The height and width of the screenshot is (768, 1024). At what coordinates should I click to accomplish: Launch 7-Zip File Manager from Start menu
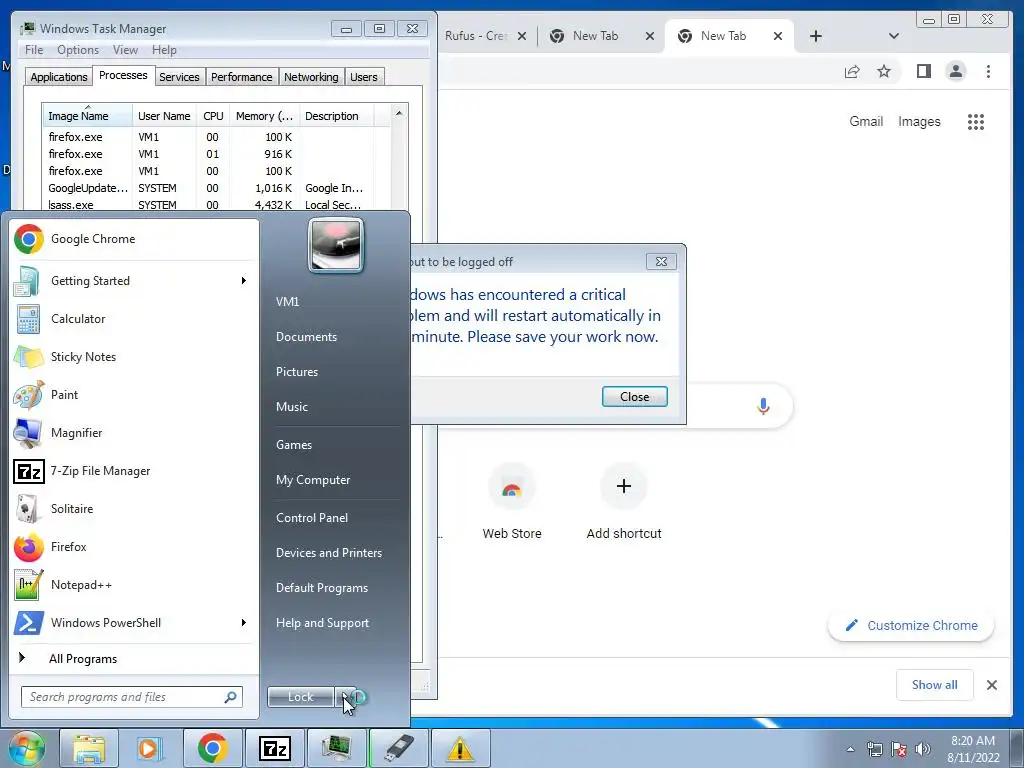(134, 471)
